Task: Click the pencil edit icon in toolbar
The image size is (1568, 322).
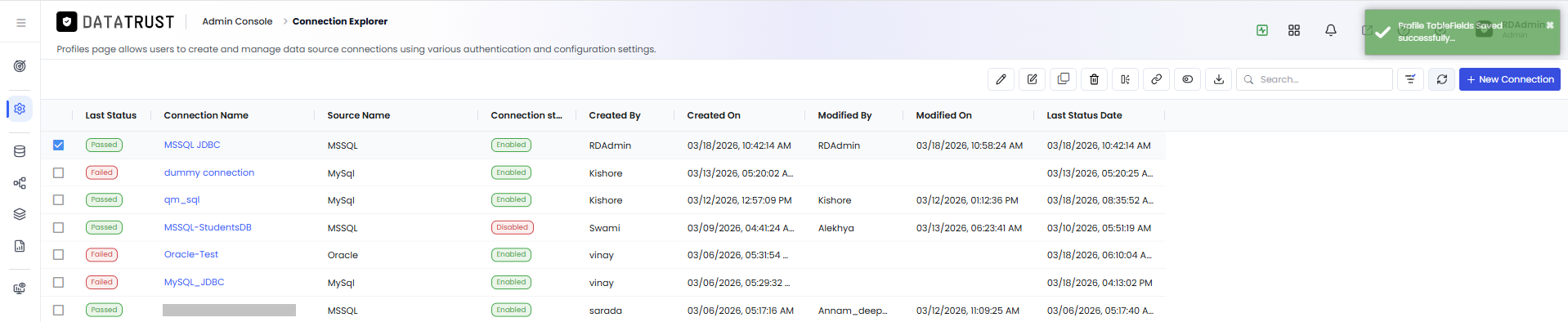Action: point(1001,79)
